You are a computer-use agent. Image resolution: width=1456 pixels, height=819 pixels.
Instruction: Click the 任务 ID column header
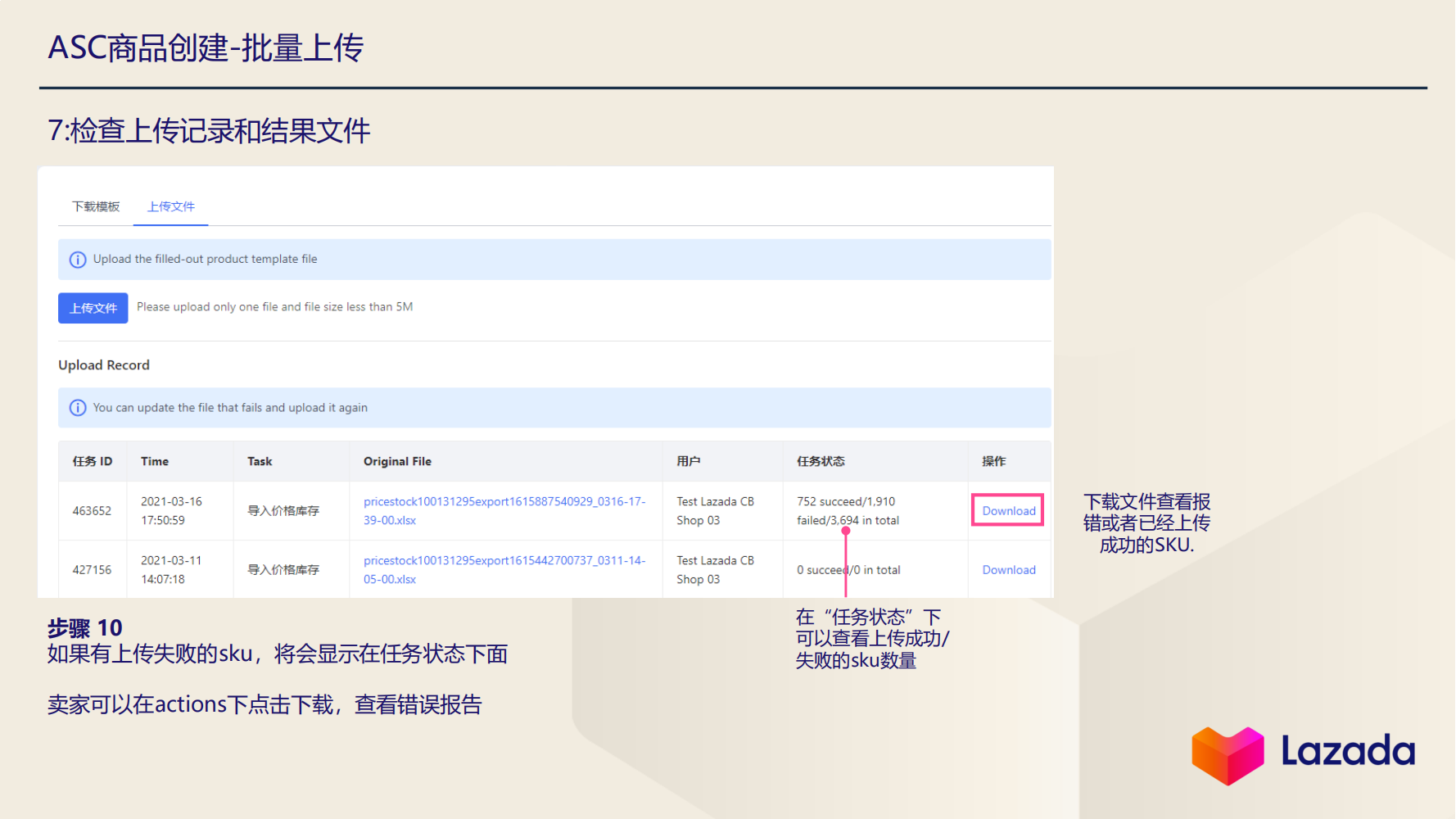pyautogui.click(x=92, y=461)
